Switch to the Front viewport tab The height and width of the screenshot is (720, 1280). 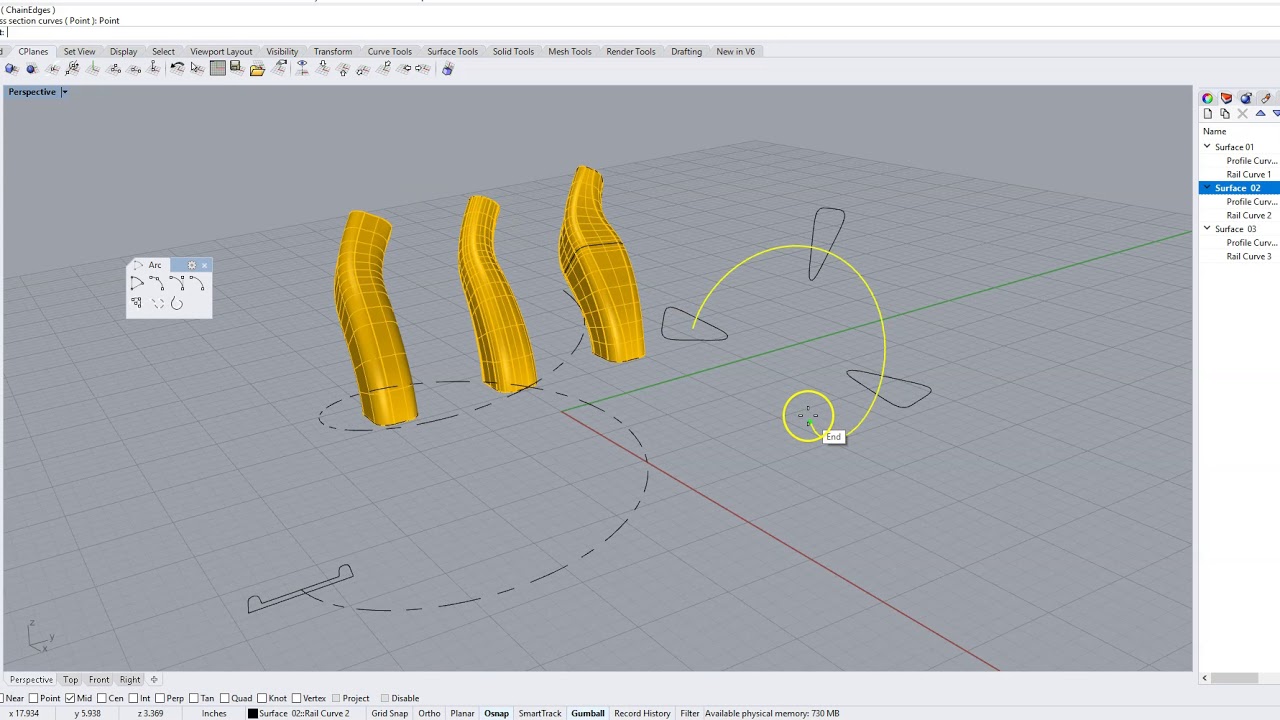[99, 680]
